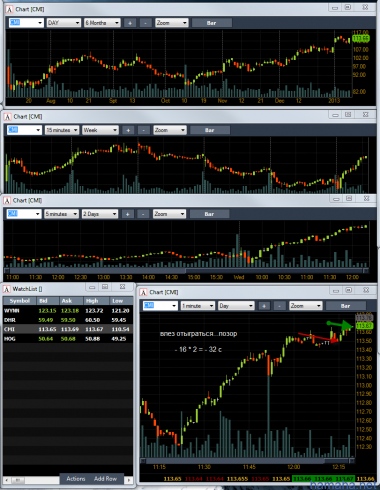The width and height of the screenshot is (380, 490).
Task: Click the horizontal scrollbar under the 5 minutes chart
Action: click(x=187, y=271)
